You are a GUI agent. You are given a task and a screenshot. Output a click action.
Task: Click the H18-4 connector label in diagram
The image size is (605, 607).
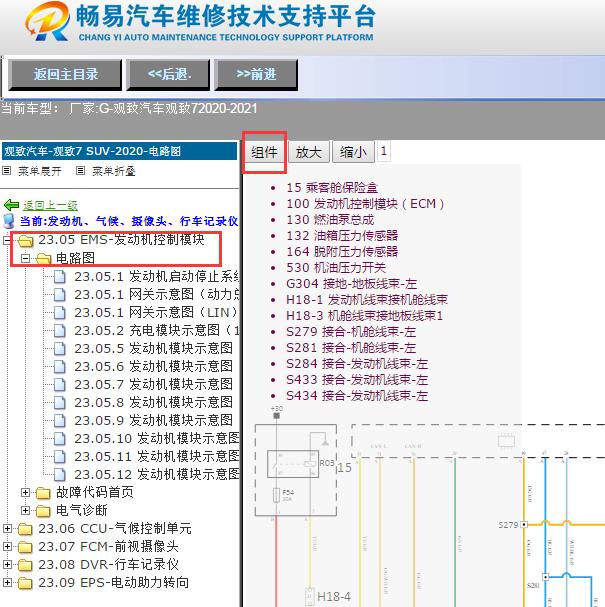[334, 597]
